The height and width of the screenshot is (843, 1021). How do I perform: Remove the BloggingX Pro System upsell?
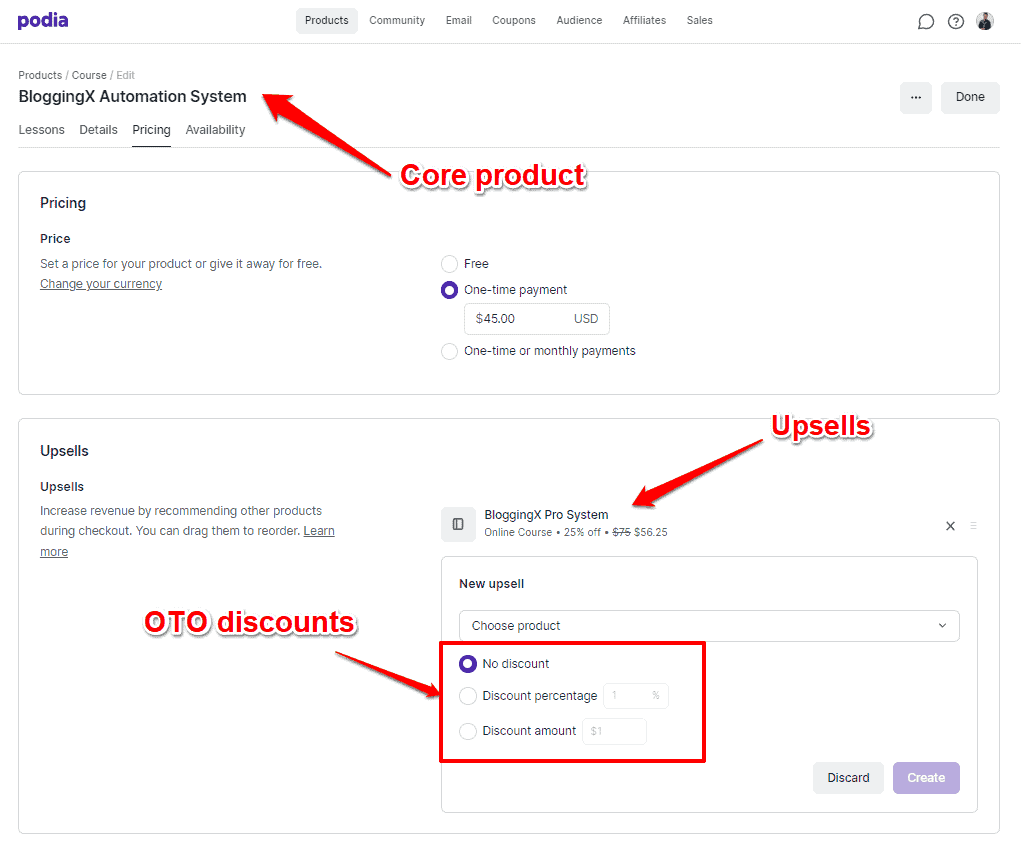tap(950, 526)
